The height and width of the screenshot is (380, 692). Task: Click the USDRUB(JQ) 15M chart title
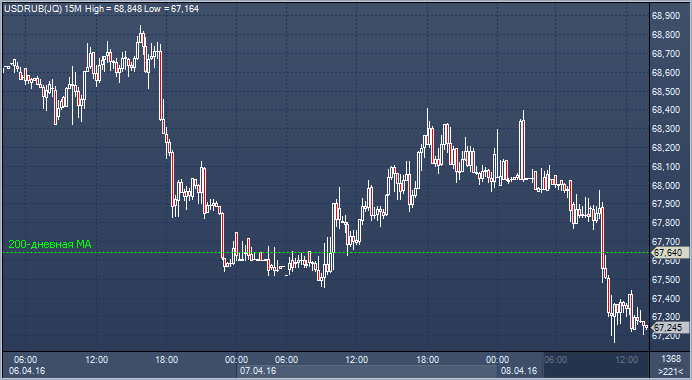(43, 9)
